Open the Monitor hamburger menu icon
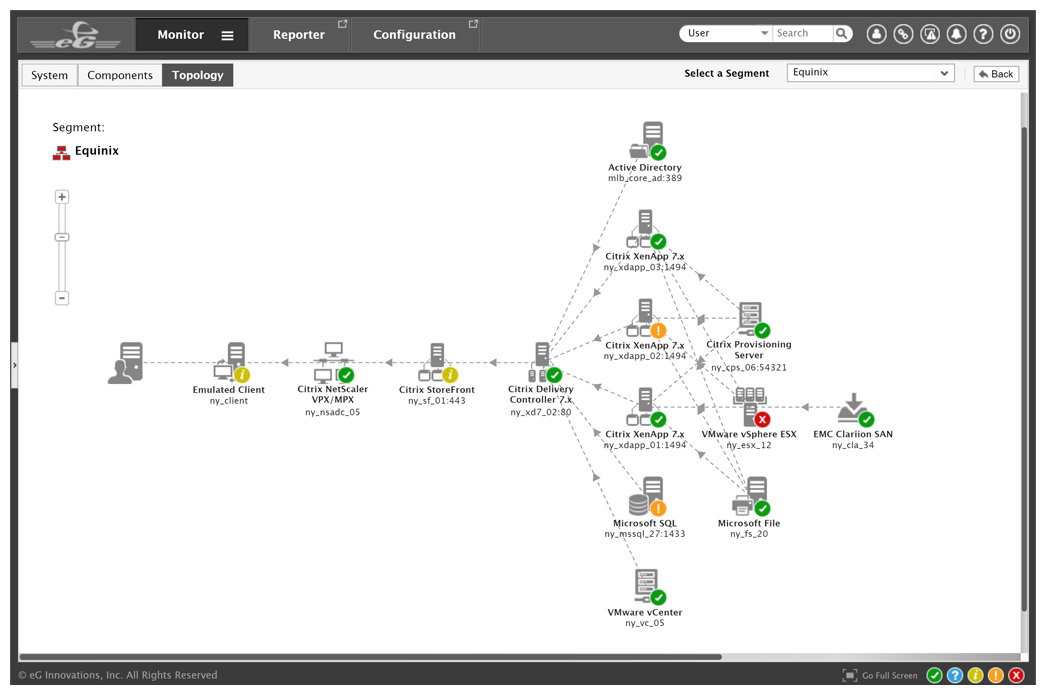 (x=227, y=35)
